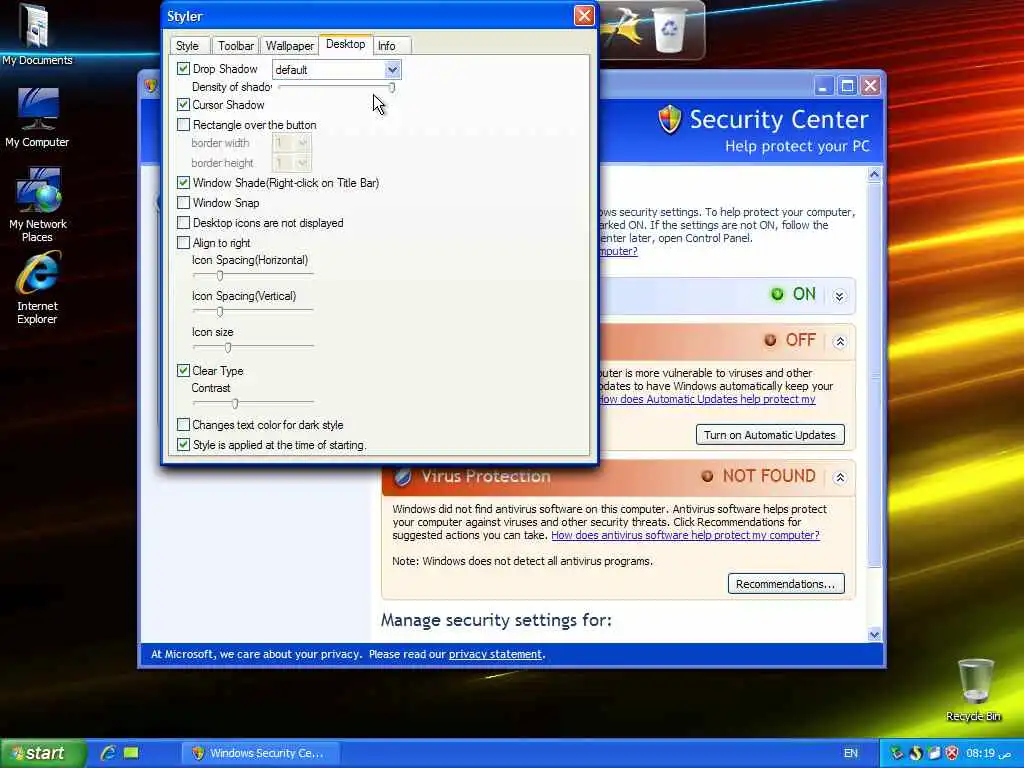Screen dimensions: 1024x768
Task: Open the Start menu
Action: tap(43, 753)
